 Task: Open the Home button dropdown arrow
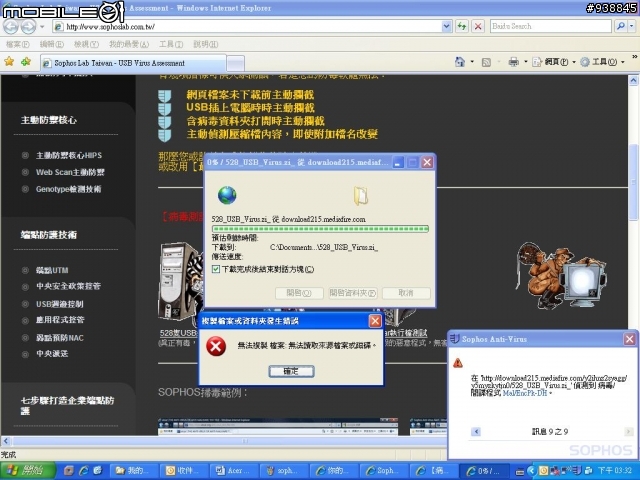click(472, 62)
